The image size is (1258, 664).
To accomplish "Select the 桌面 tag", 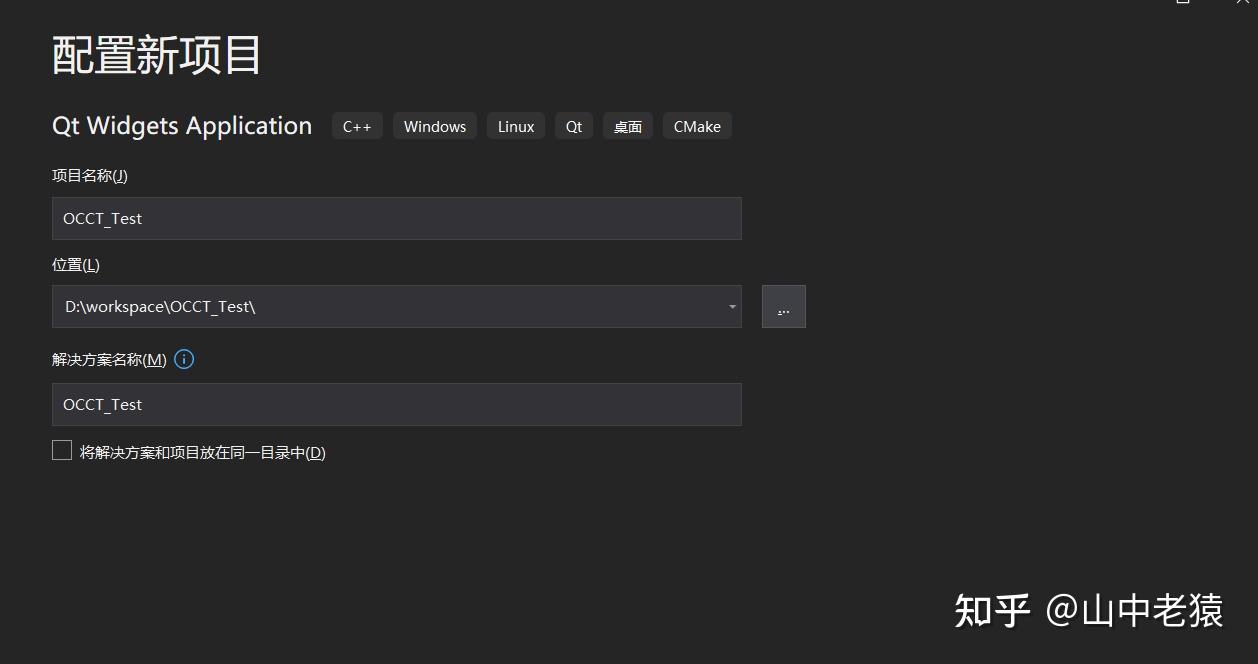I will 628,126.
